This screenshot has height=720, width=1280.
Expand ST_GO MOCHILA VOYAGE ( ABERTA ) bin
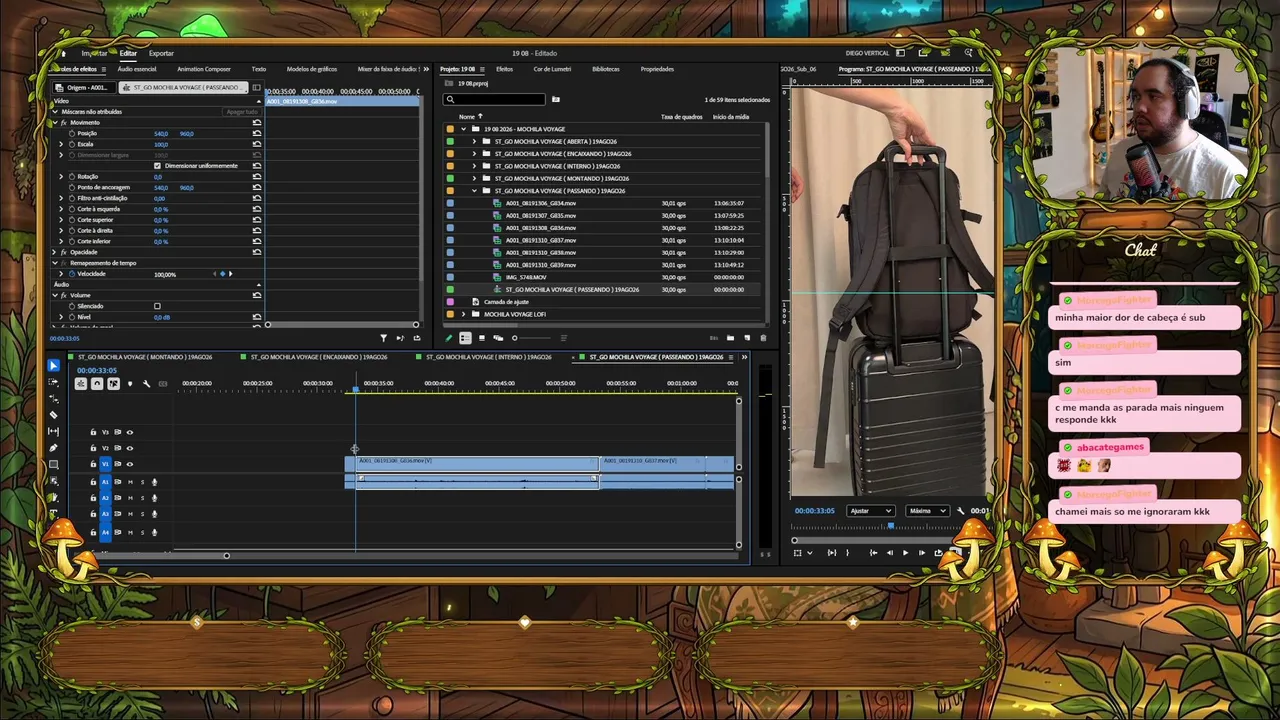coord(475,142)
